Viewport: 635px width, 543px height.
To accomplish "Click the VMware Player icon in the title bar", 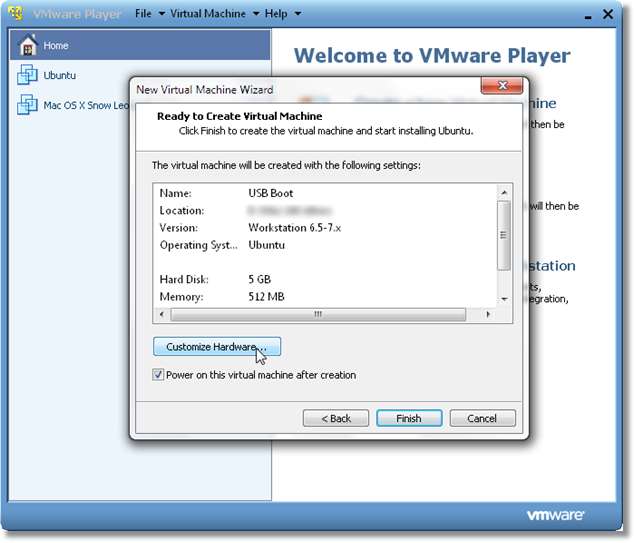I will click(x=15, y=14).
